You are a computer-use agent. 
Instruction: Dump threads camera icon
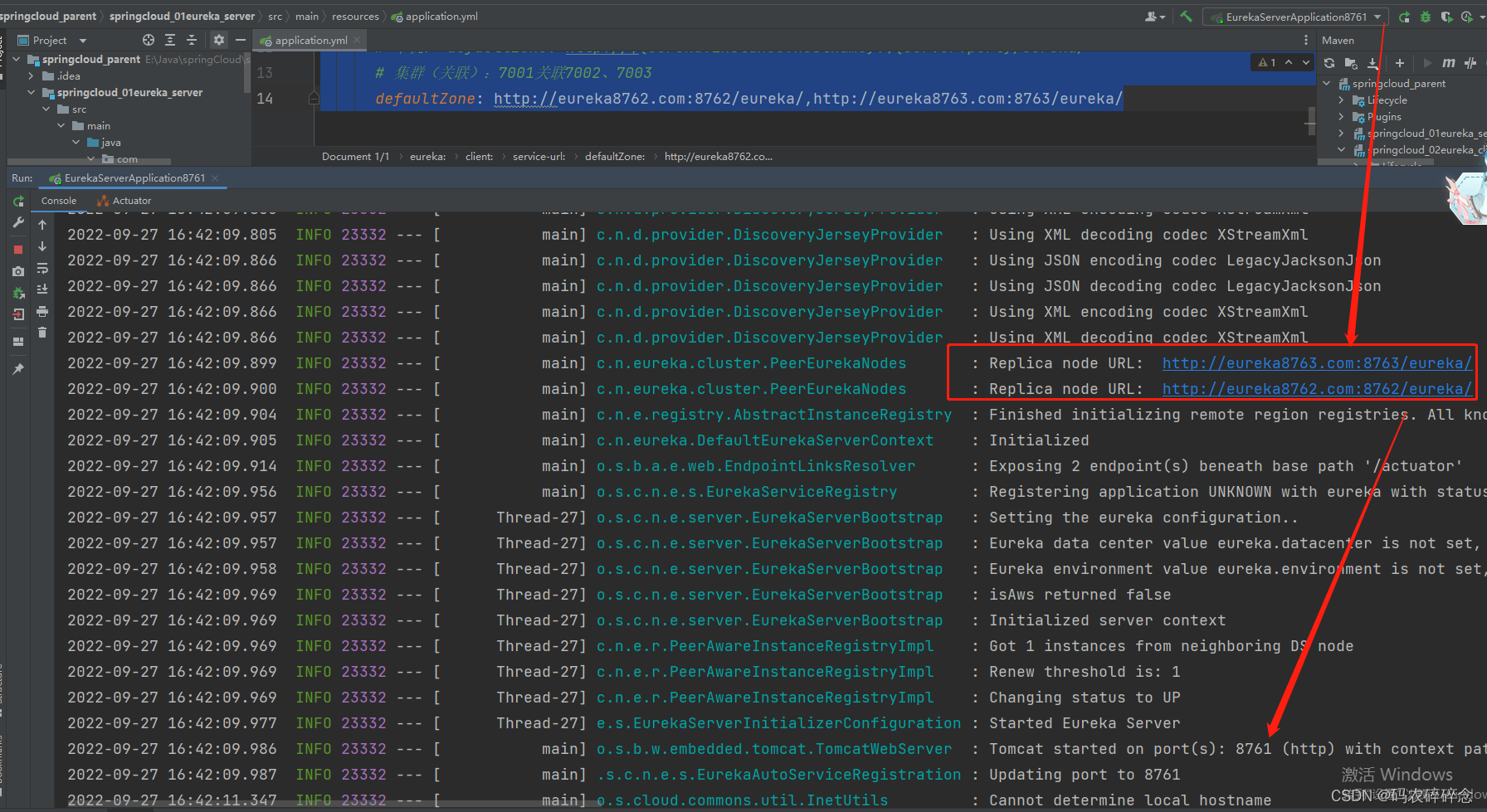18,271
